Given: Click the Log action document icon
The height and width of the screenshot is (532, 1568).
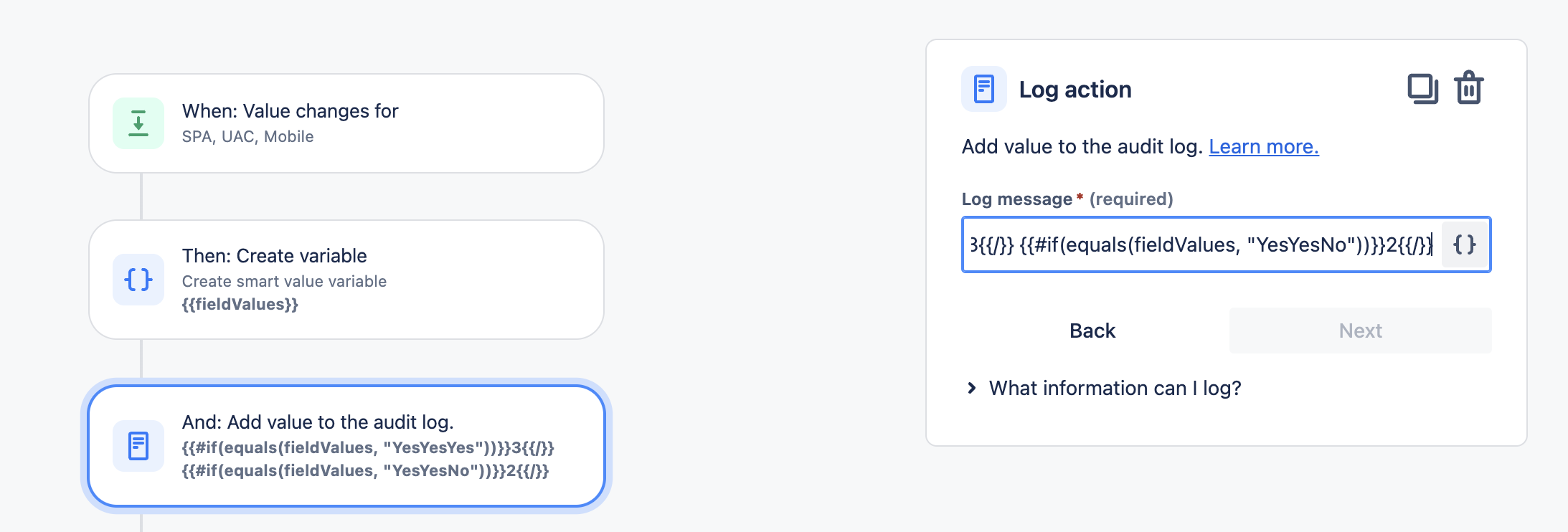Looking at the screenshot, I should [983, 89].
